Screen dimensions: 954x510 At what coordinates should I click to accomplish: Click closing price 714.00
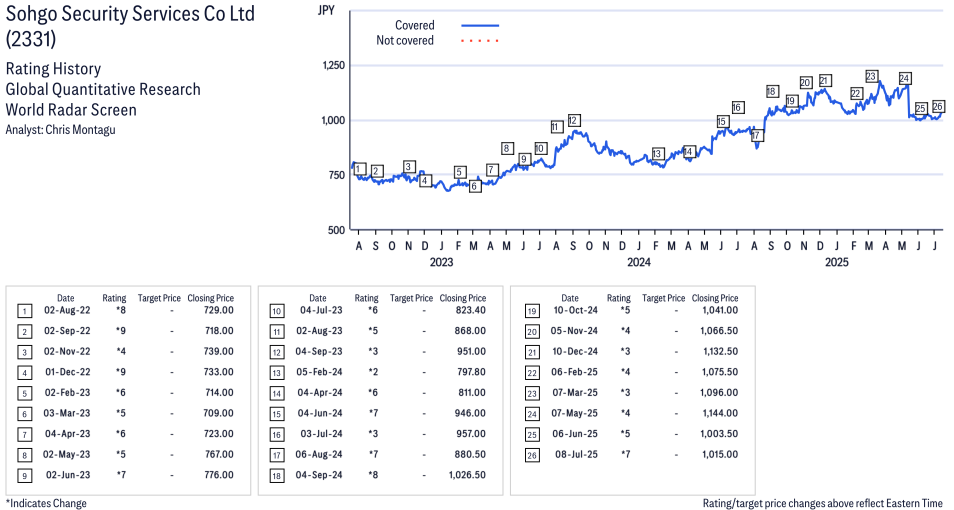tap(219, 393)
